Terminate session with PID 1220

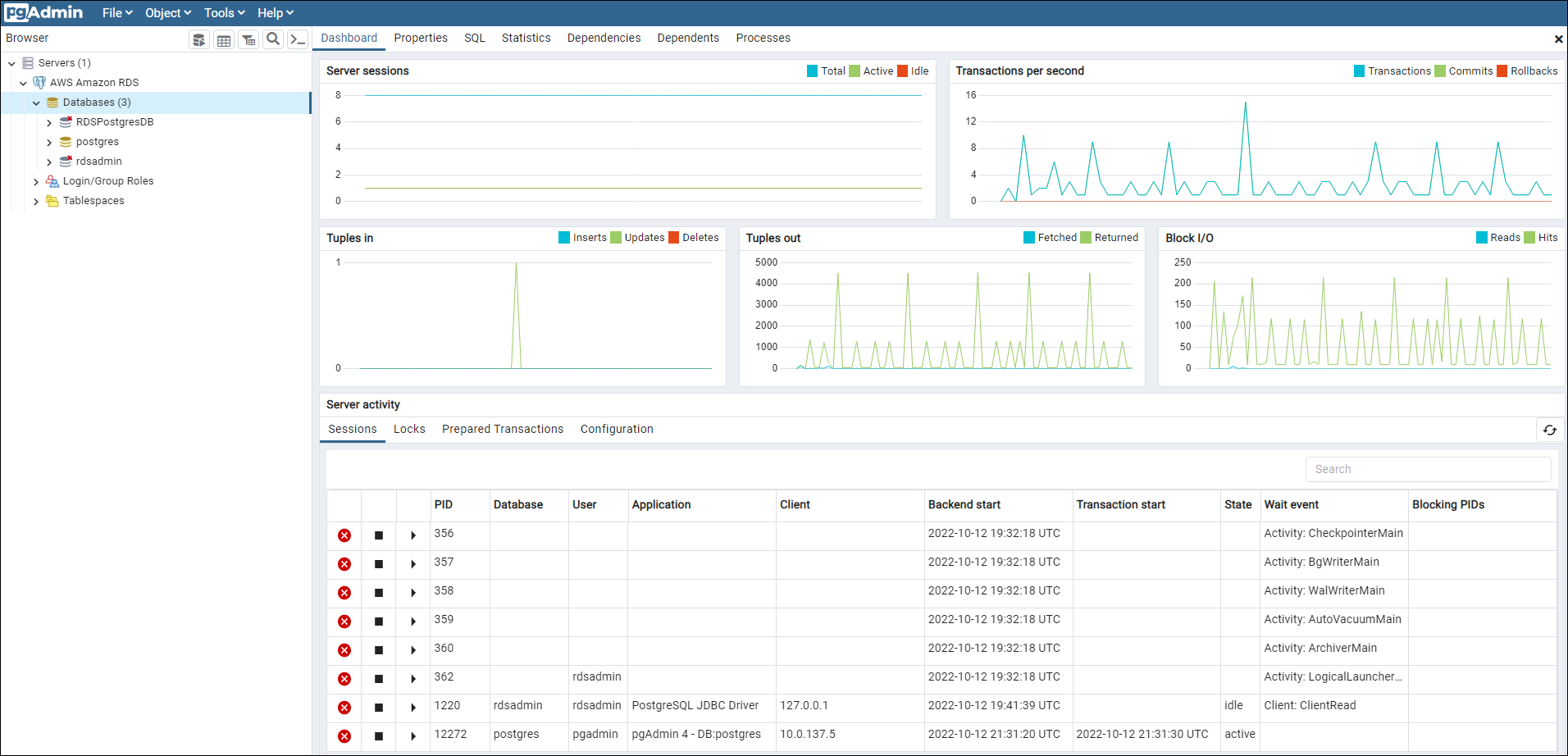point(344,708)
